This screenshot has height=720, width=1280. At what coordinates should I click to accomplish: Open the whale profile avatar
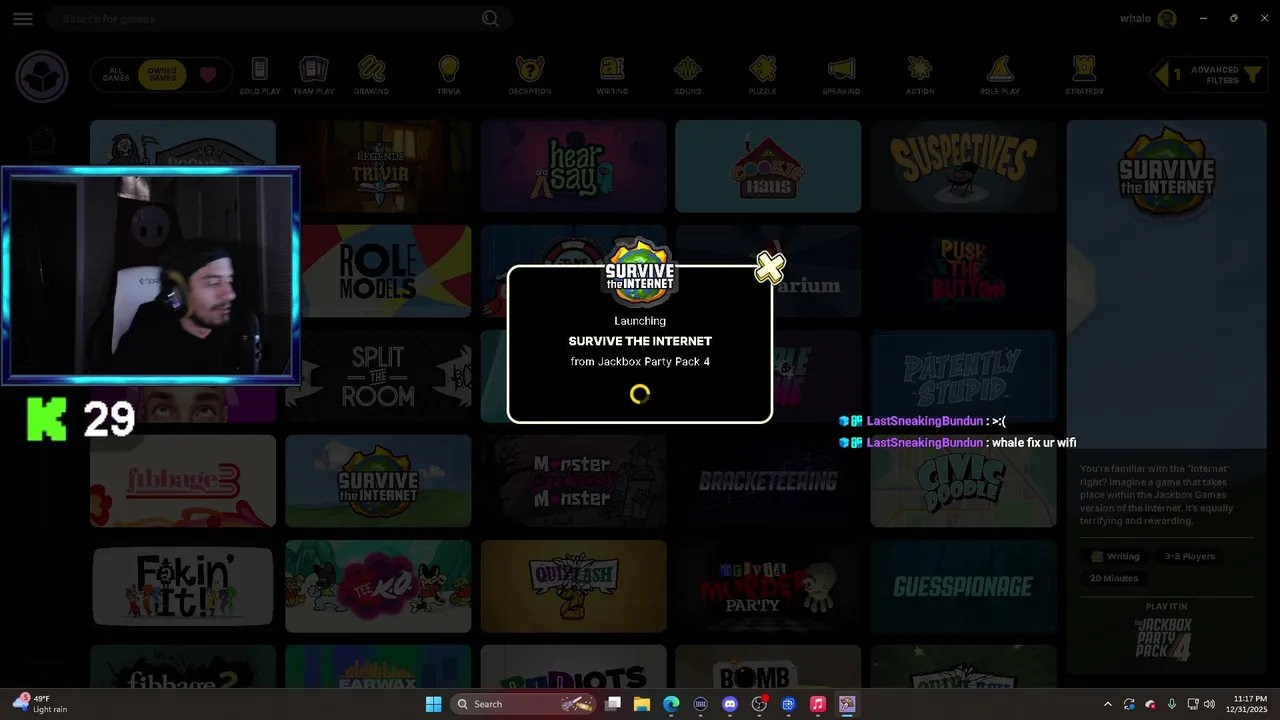coord(1166,19)
